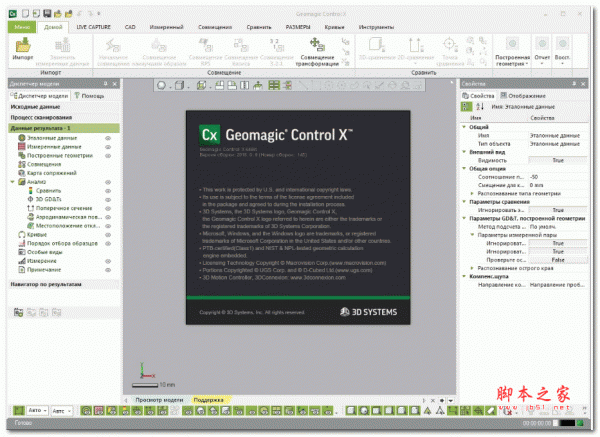Viewport: 600px width, 437px height.
Task: Collapse the Параметры сравнения group
Action: coord(464,202)
